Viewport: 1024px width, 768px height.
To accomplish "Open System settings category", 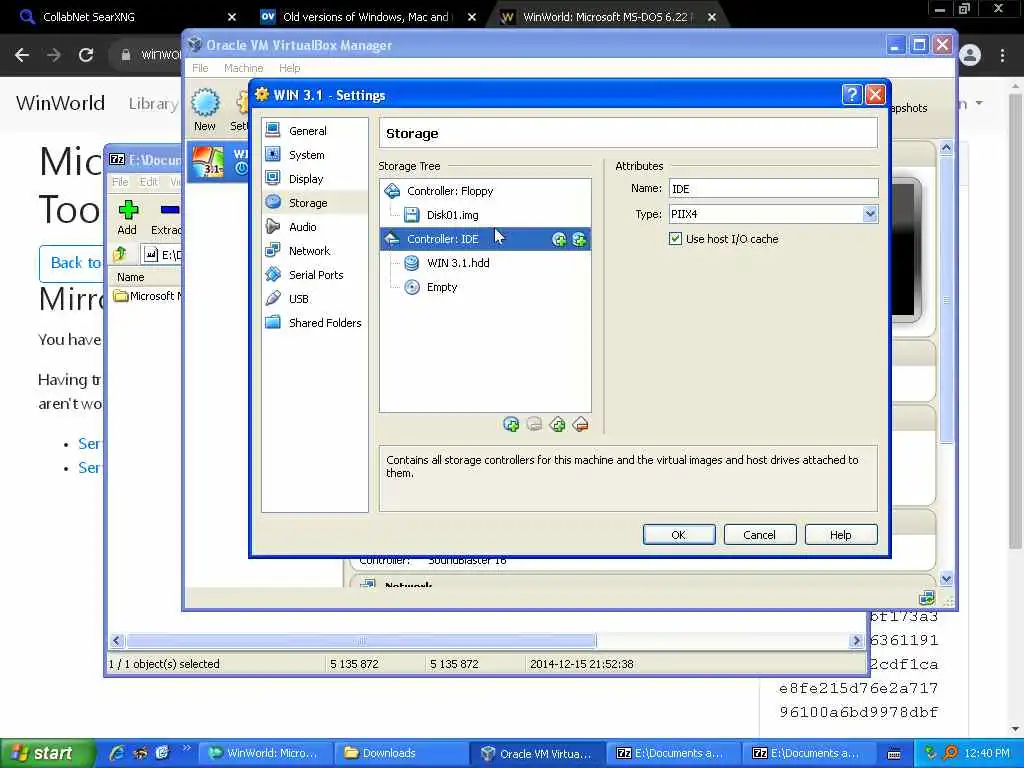I will (306, 155).
